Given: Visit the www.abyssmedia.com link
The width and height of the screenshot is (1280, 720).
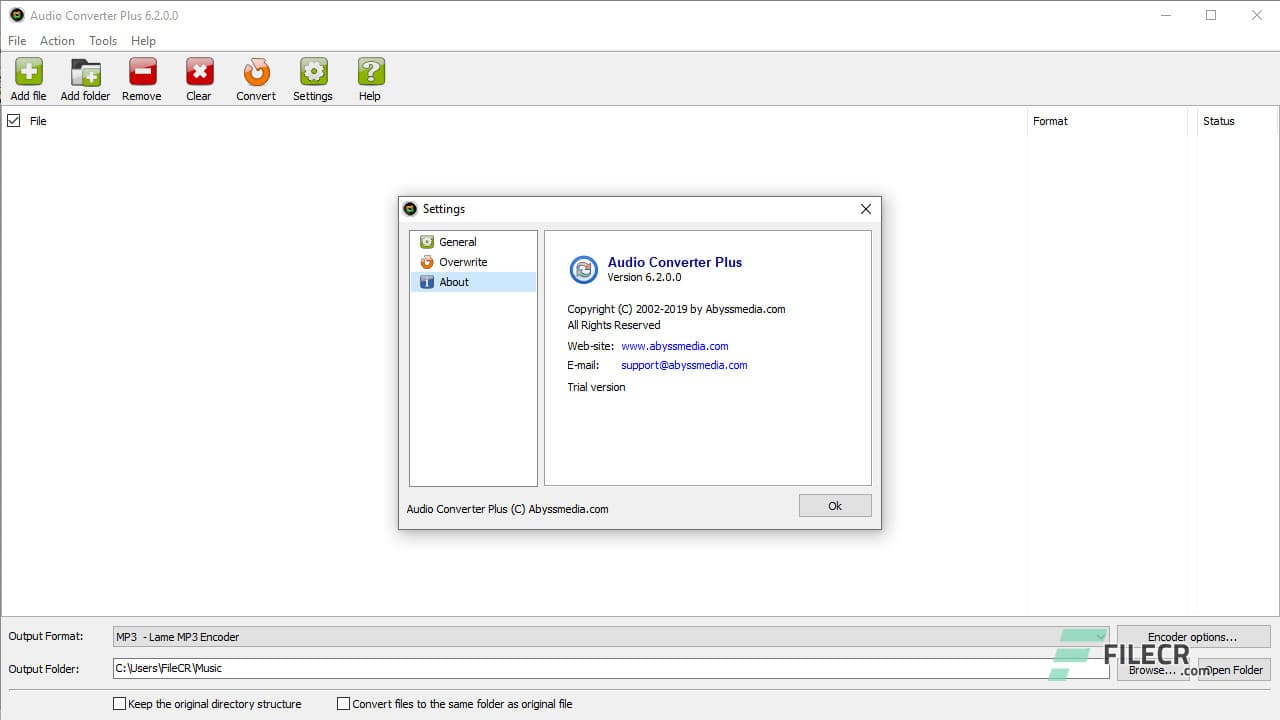Looking at the screenshot, I should tap(675, 345).
